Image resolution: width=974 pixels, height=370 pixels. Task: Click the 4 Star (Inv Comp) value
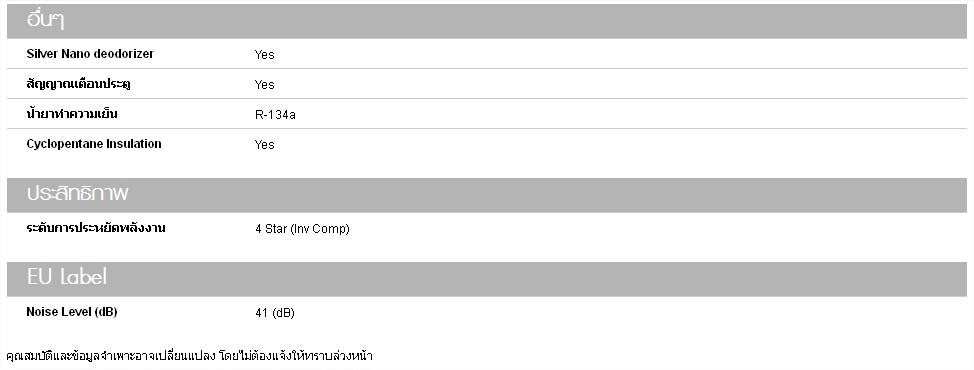click(303, 229)
